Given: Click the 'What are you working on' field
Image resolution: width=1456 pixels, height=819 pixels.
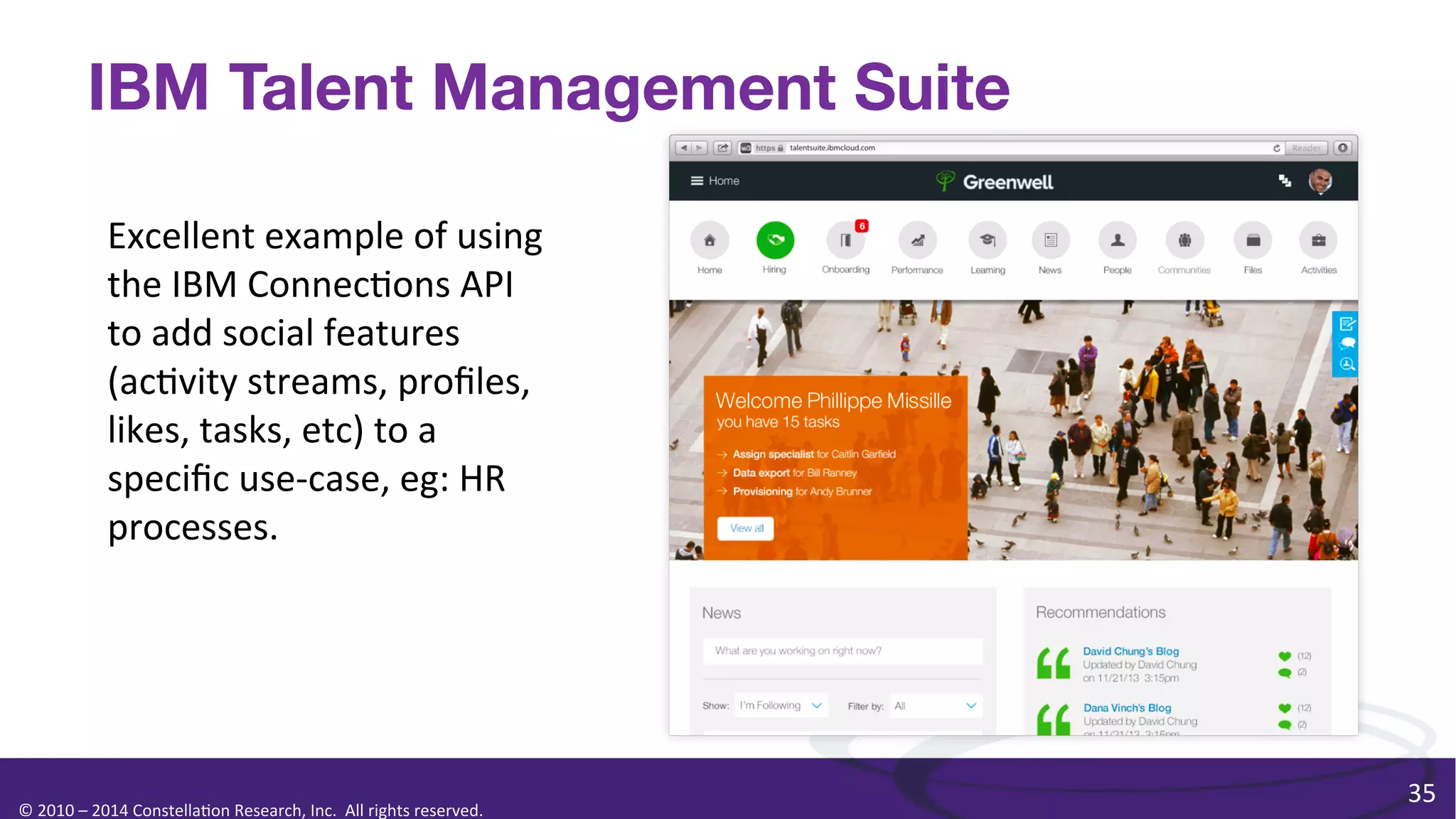Looking at the screenshot, I should tap(842, 651).
